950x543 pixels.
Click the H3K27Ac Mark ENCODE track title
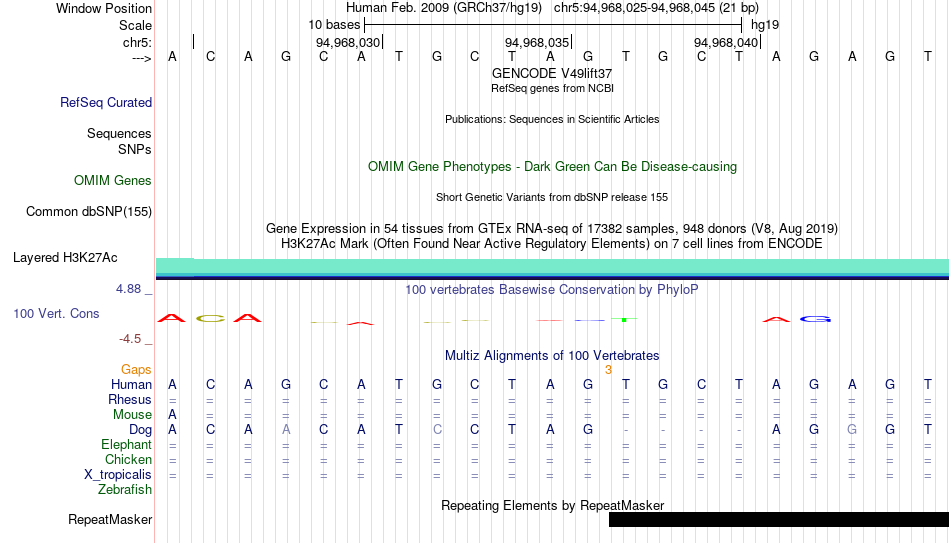(552, 244)
